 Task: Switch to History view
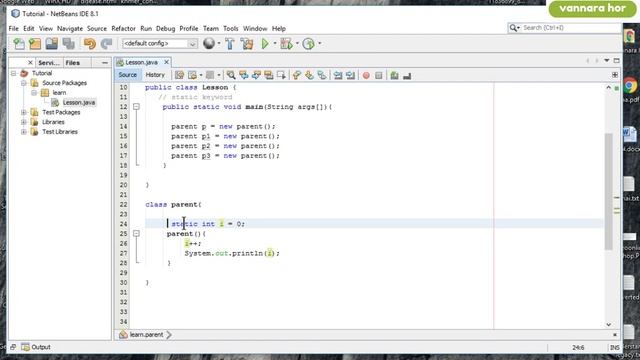point(155,75)
